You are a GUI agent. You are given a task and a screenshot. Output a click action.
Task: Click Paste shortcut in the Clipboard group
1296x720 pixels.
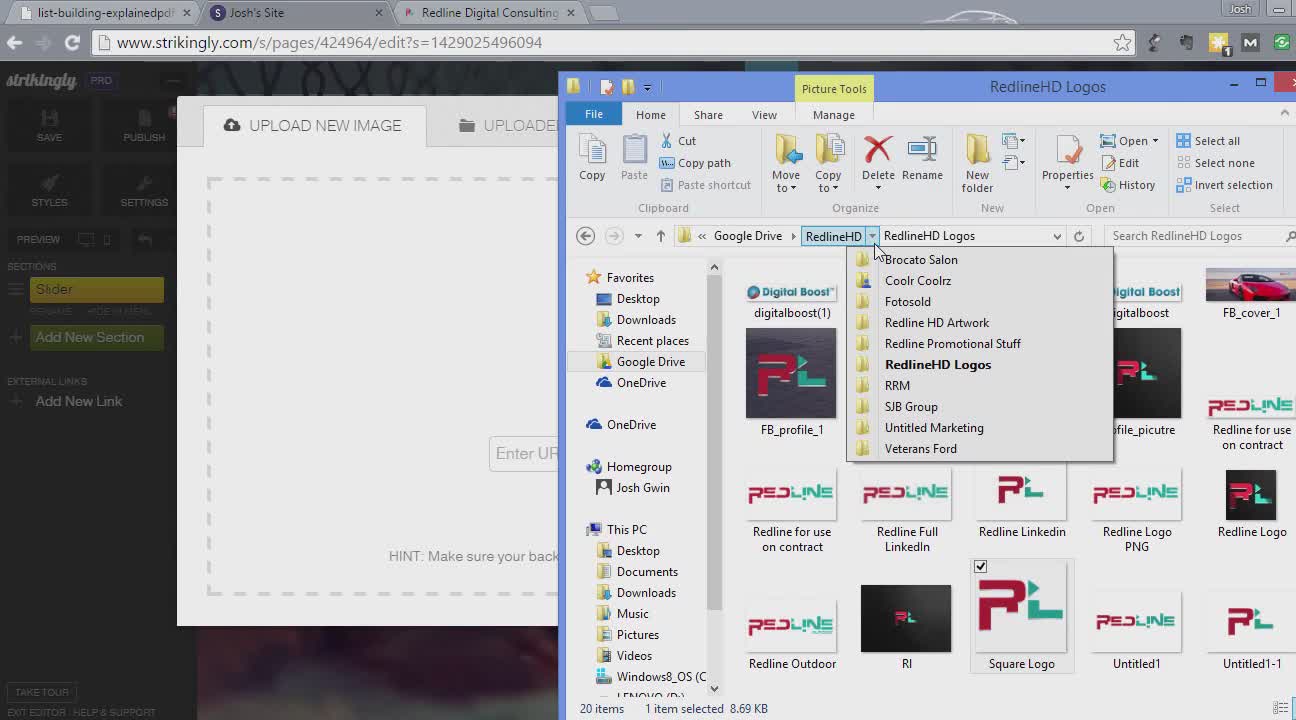[x=705, y=185]
